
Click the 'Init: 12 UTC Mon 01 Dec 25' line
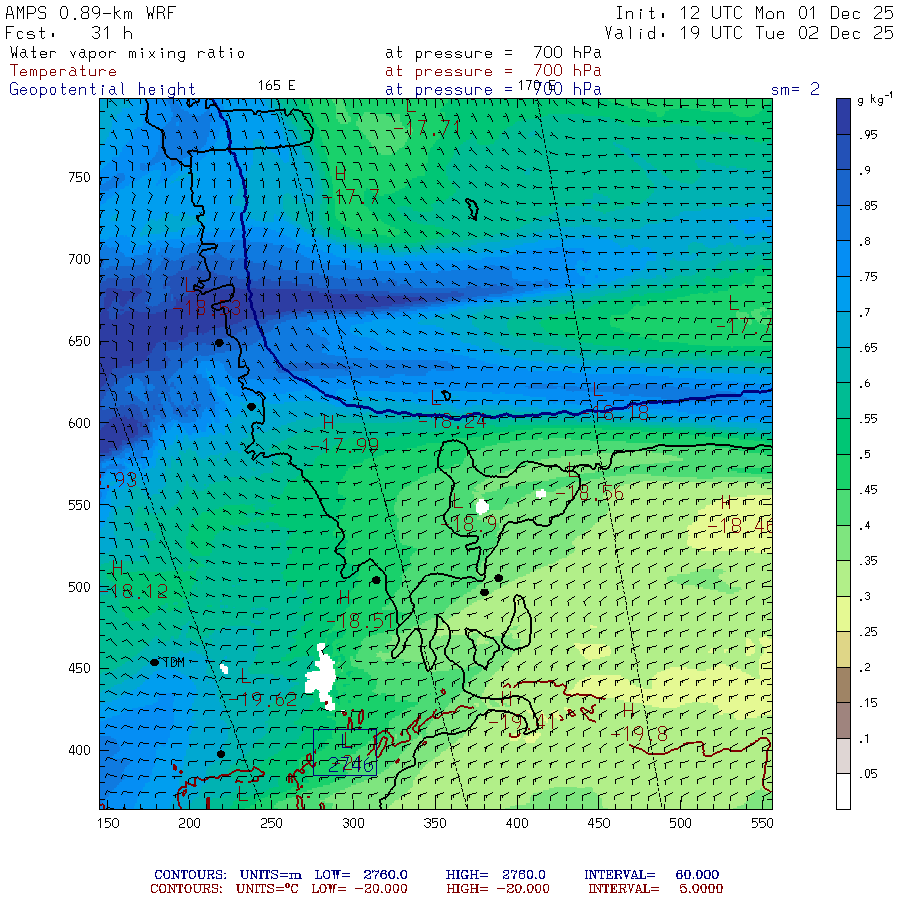click(x=755, y=13)
